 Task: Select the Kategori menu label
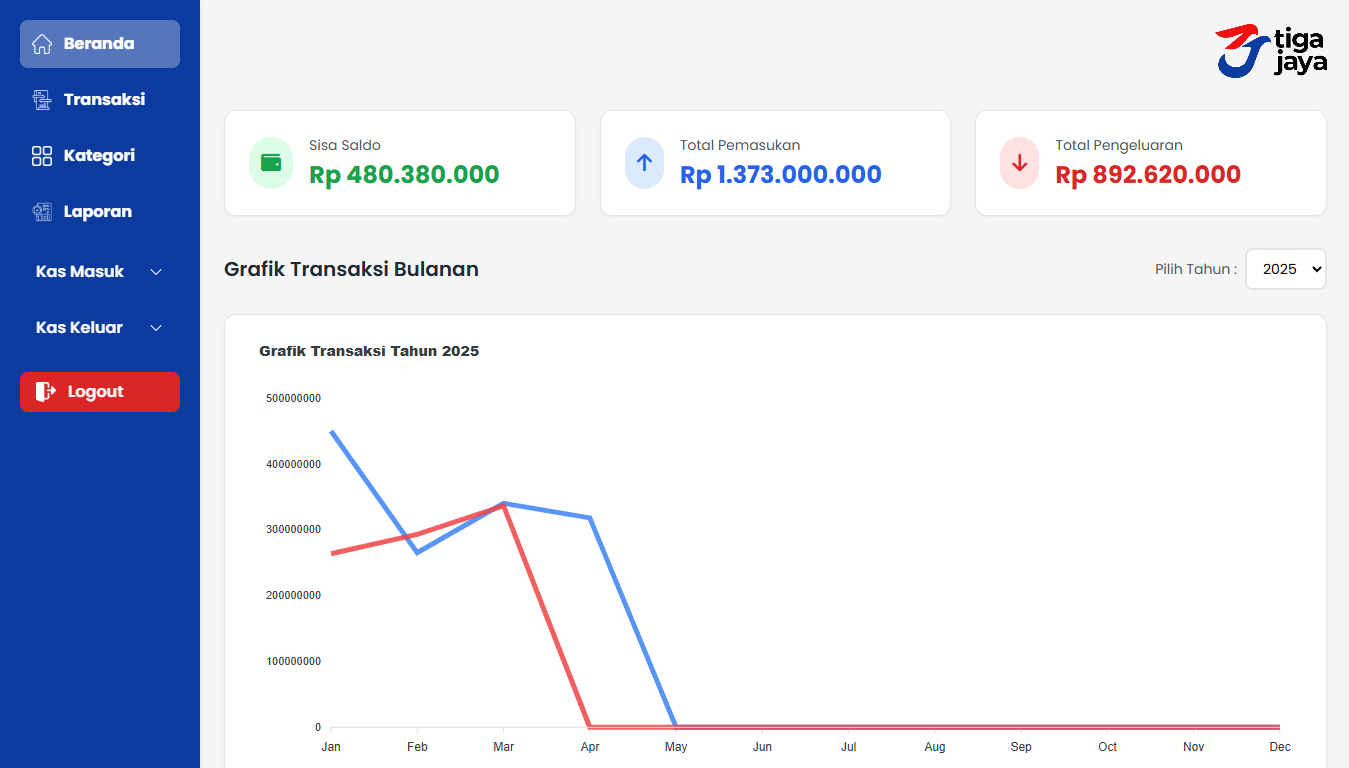(x=99, y=156)
